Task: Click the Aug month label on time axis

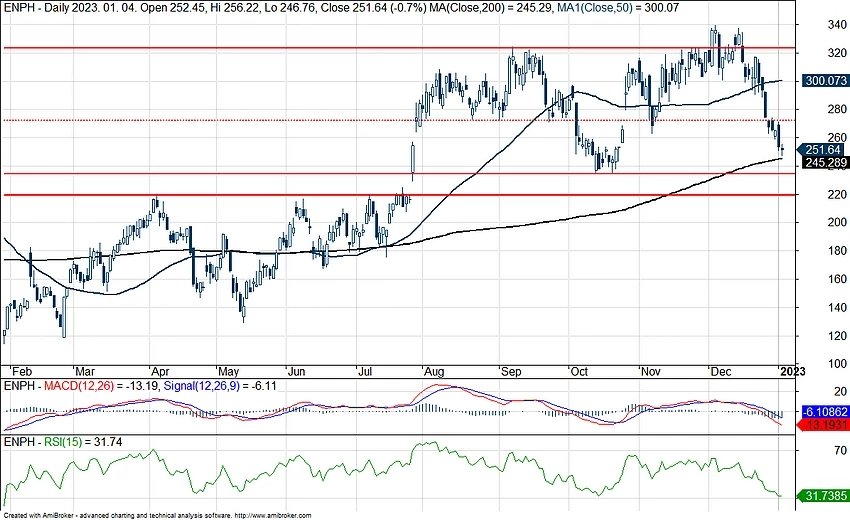Action: pos(434,372)
